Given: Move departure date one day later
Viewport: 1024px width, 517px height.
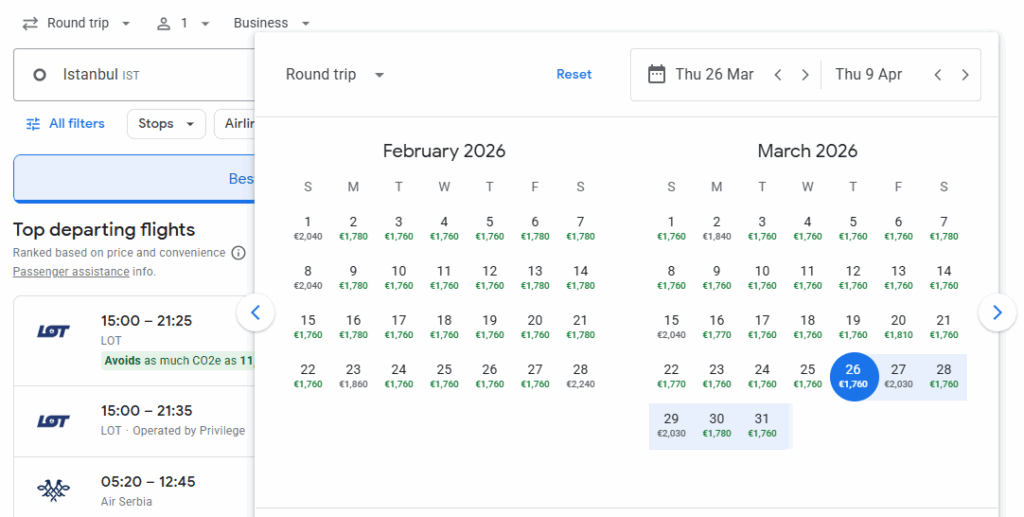Looking at the screenshot, I should tap(805, 75).
